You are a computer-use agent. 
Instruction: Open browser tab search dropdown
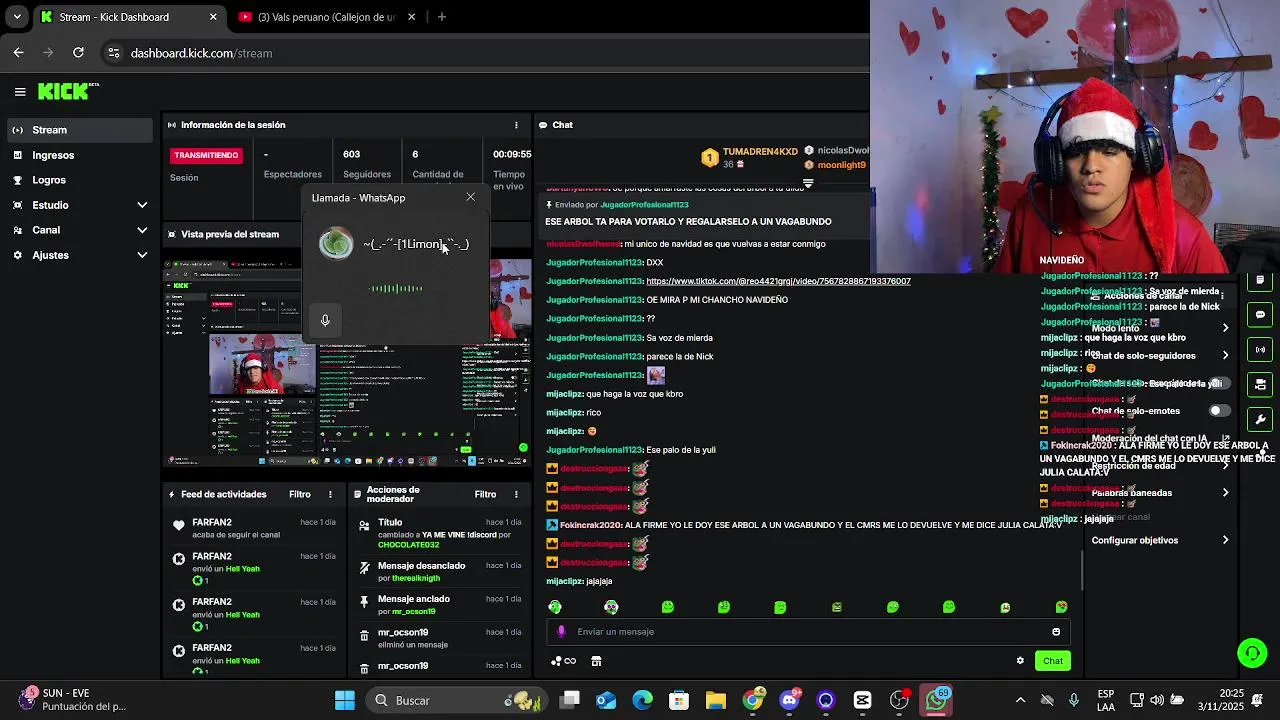(17, 17)
